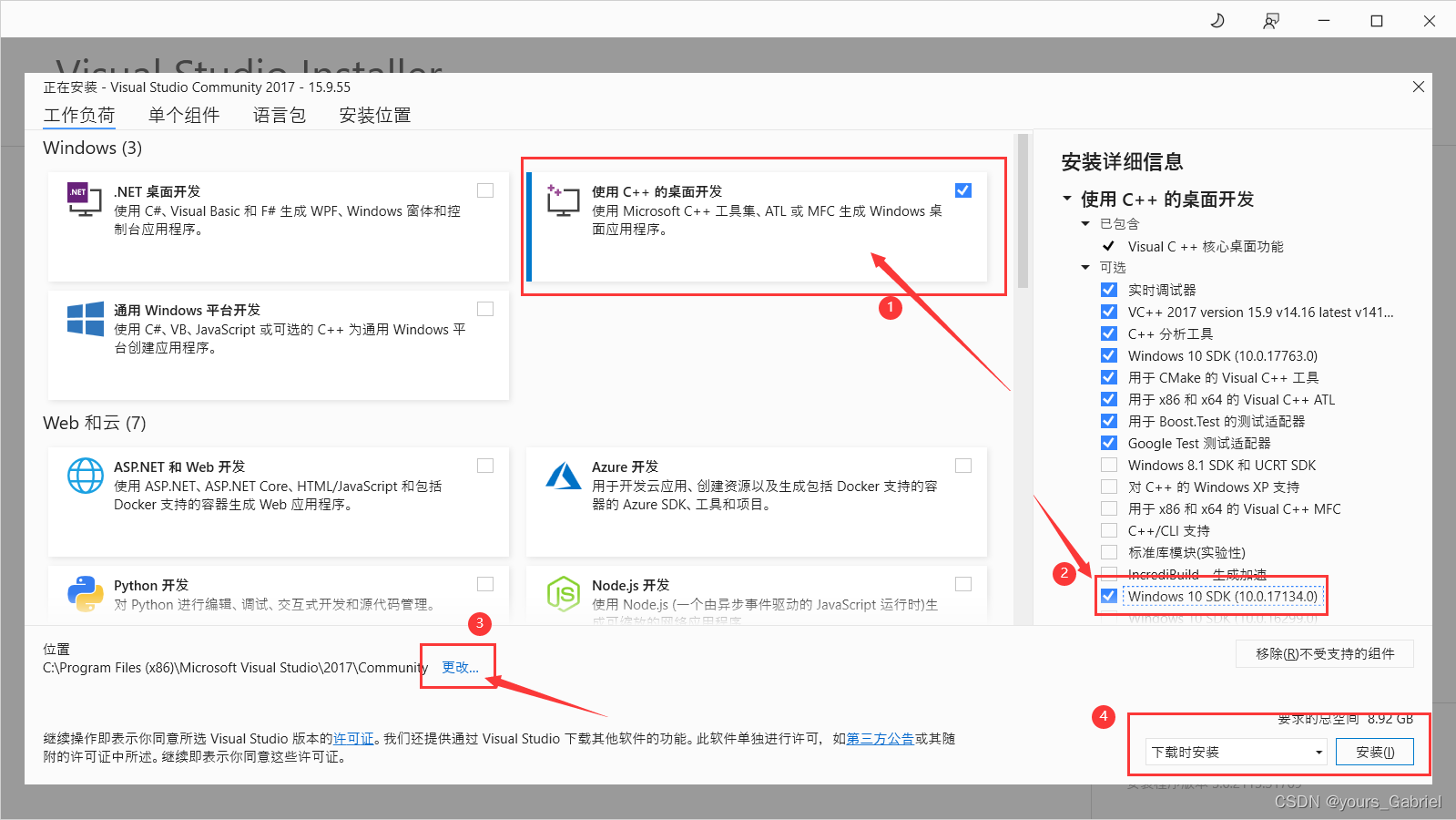Click the Universal Windows Platform logo icon
The image size is (1456, 820).
click(85, 319)
